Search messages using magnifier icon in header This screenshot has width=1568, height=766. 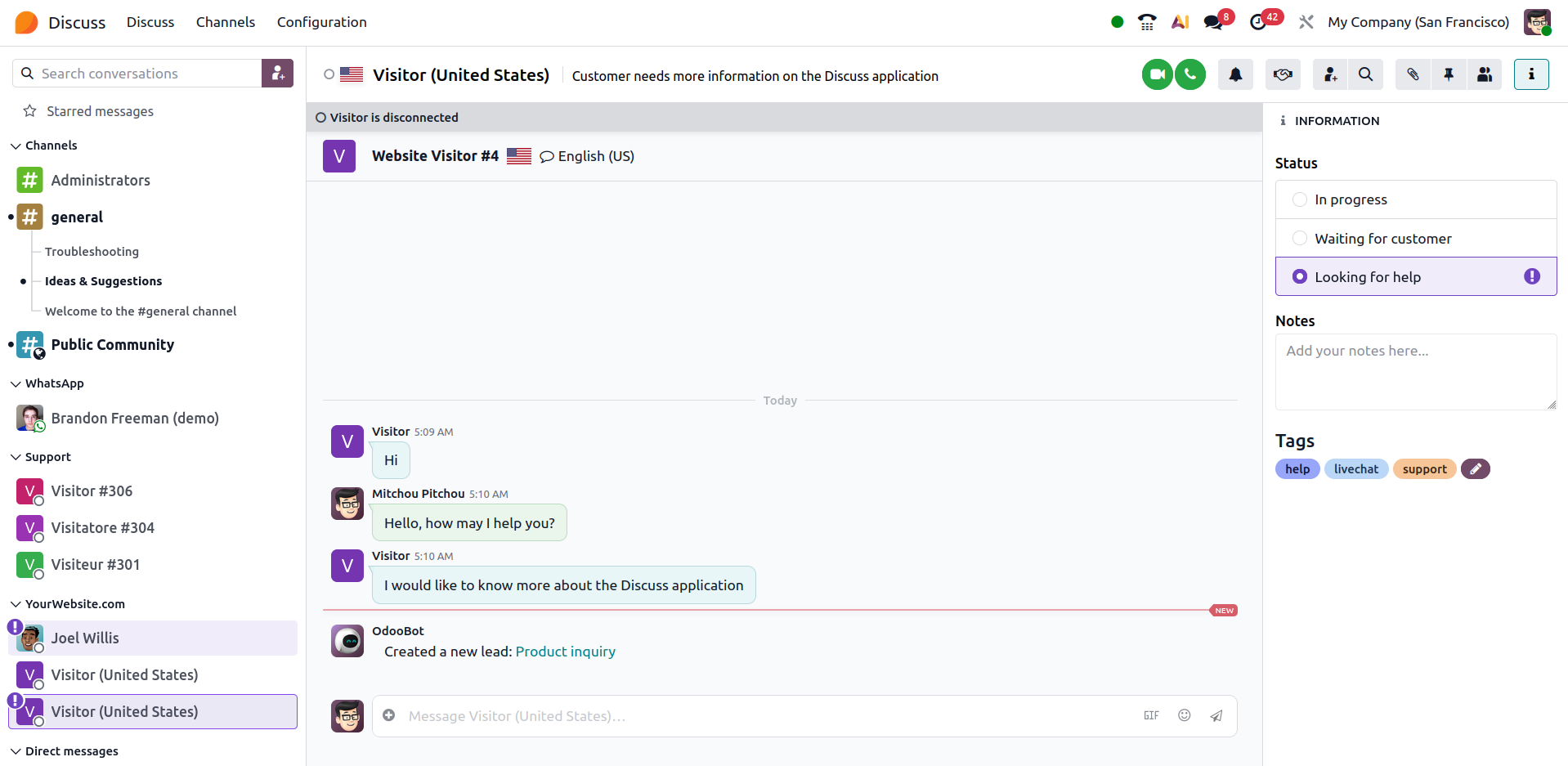tap(1365, 74)
